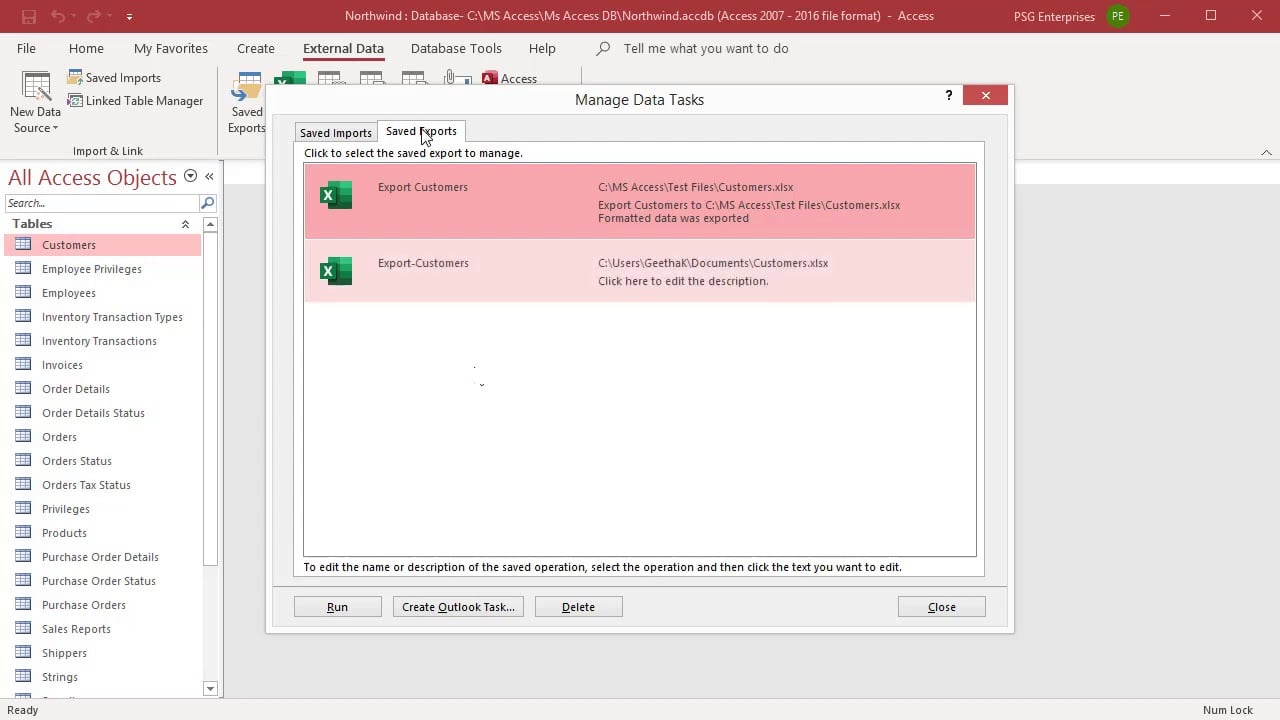Click the Inventory Transactions table icon

click(x=23, y=340)
